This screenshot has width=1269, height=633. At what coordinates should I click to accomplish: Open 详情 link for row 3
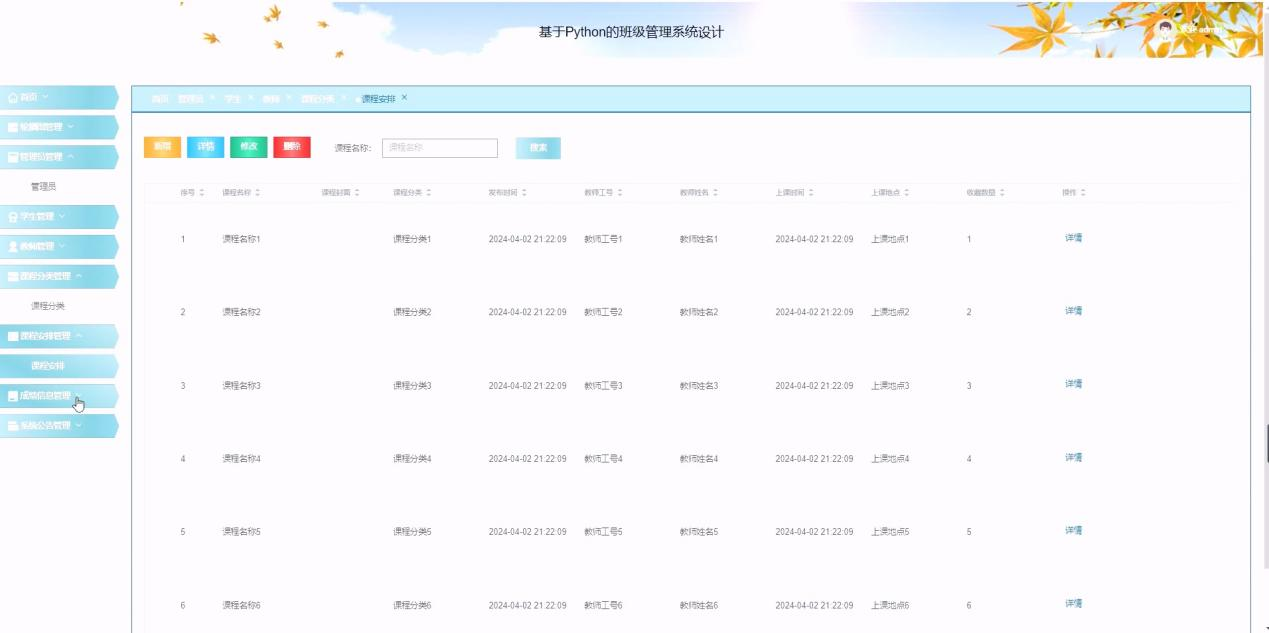[x=1073, y=384]
